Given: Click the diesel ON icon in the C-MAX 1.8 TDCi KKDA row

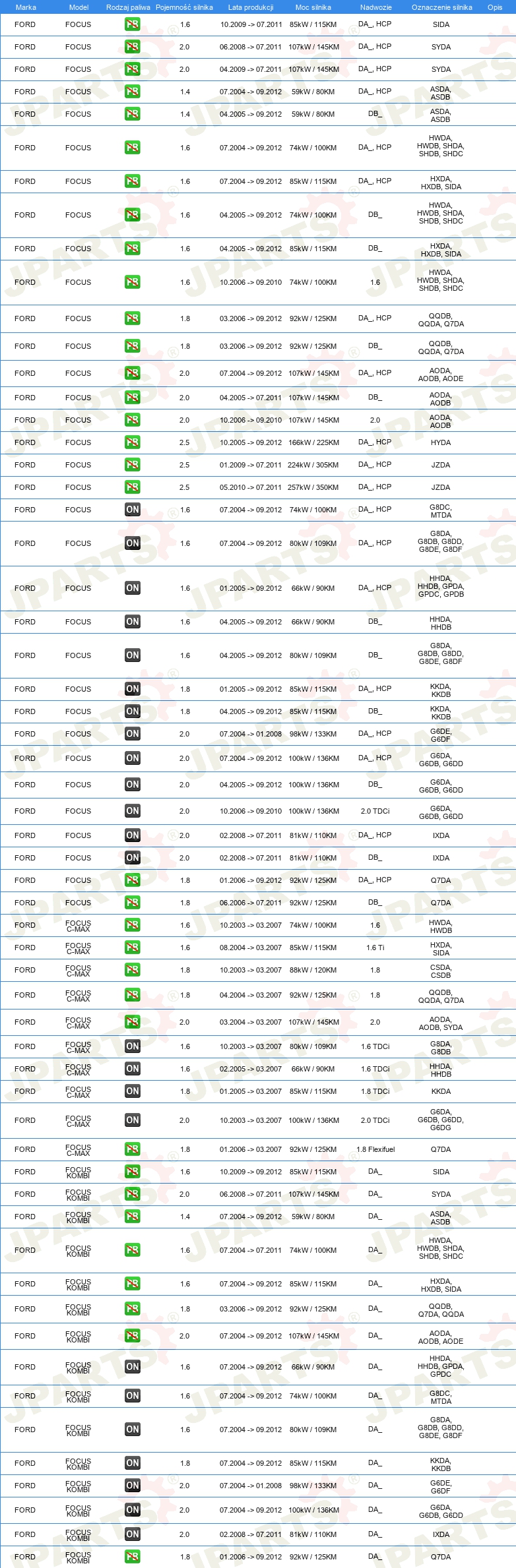Looking at the screenshot, I should point(133,1091).
